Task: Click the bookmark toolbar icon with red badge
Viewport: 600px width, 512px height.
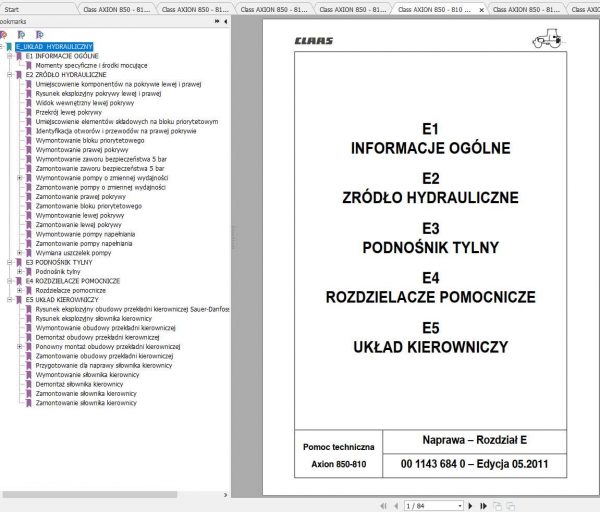Action: tap(3, 35)
